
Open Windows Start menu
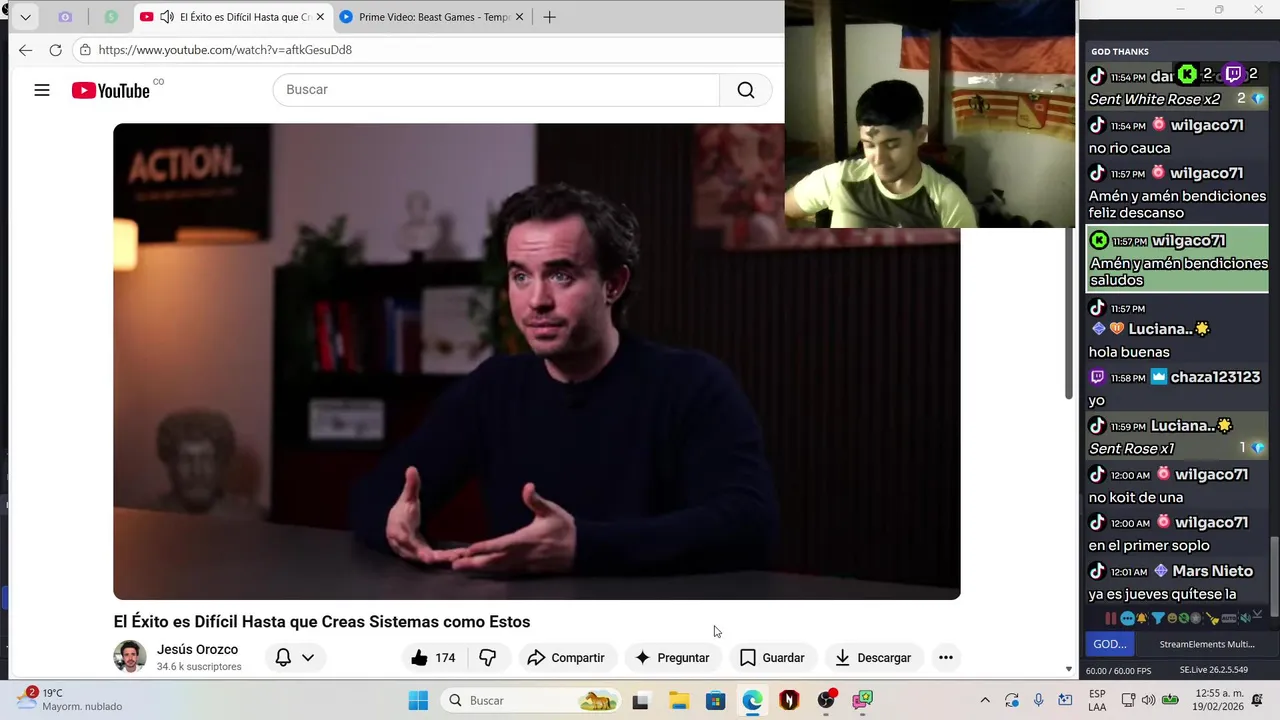click(x=418, y=700)
